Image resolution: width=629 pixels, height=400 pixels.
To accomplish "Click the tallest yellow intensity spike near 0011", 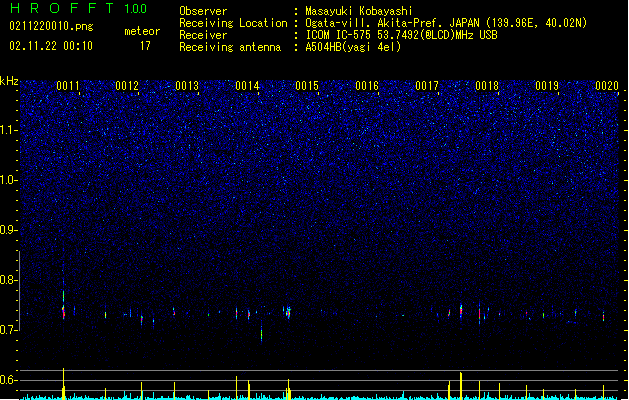I will click(x=63, y=383).
